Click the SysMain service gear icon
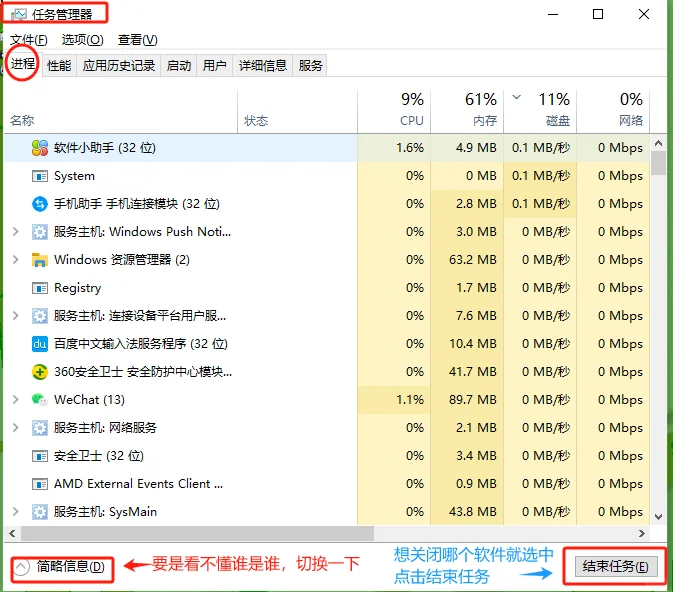 coord(40,512)
